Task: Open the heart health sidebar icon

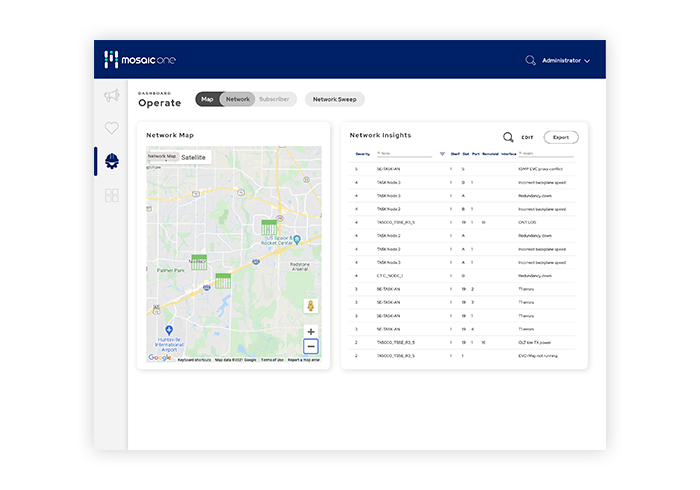Action: [111, 128]
